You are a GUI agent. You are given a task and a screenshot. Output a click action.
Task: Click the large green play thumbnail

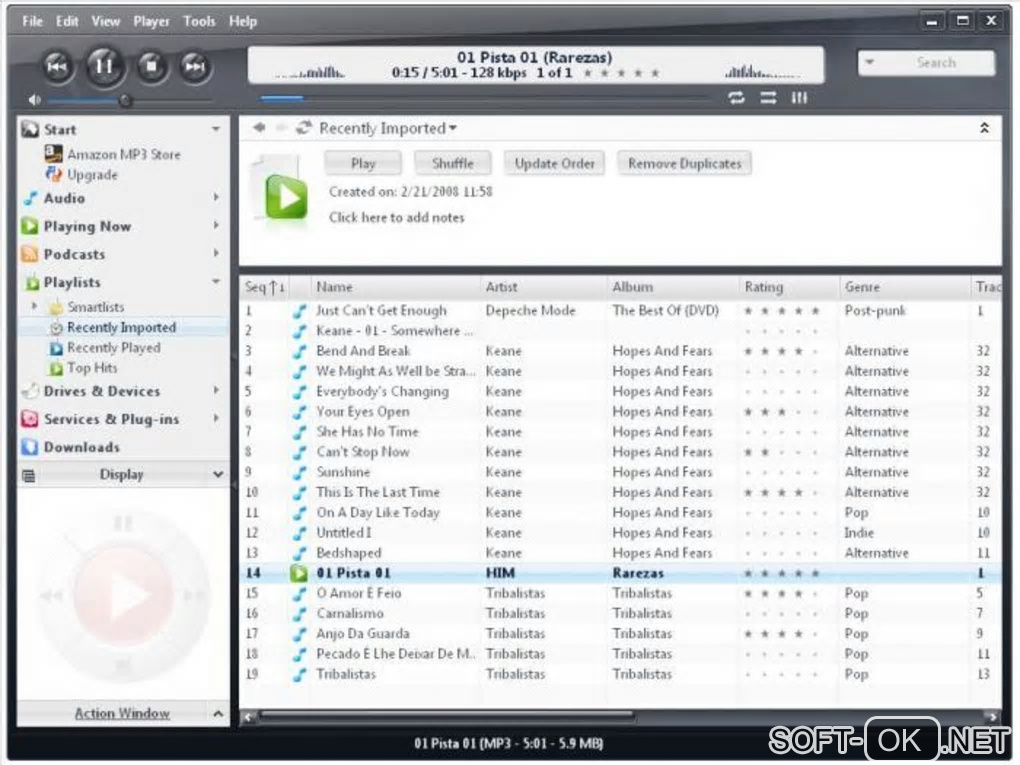[x=286, y=196]
